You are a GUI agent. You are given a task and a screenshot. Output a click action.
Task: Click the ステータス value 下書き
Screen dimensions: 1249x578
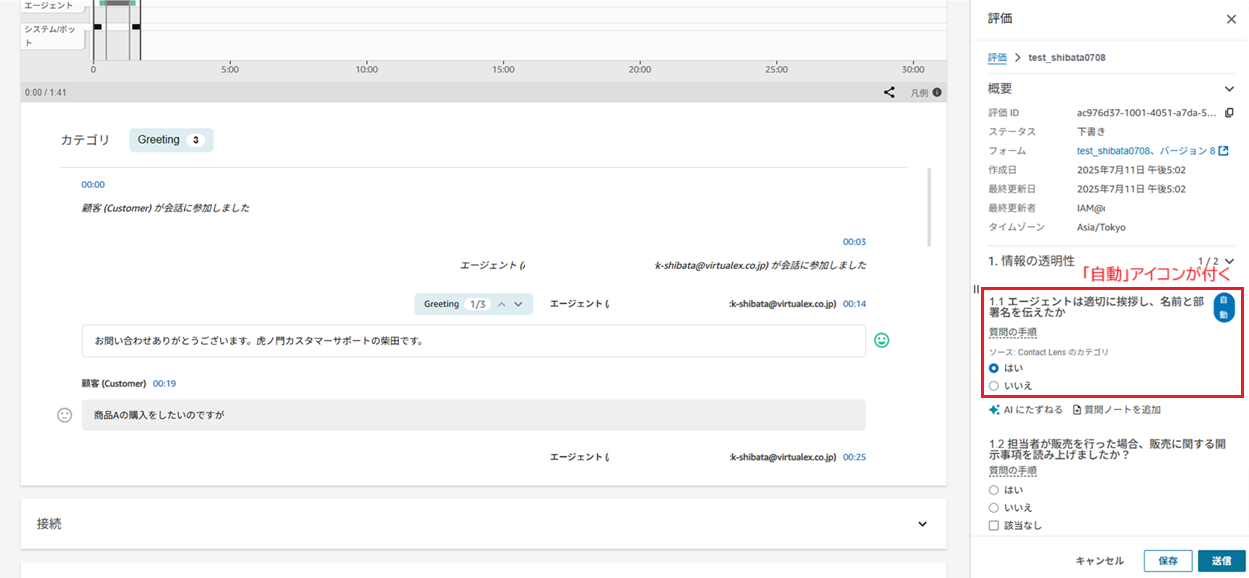1091,132
